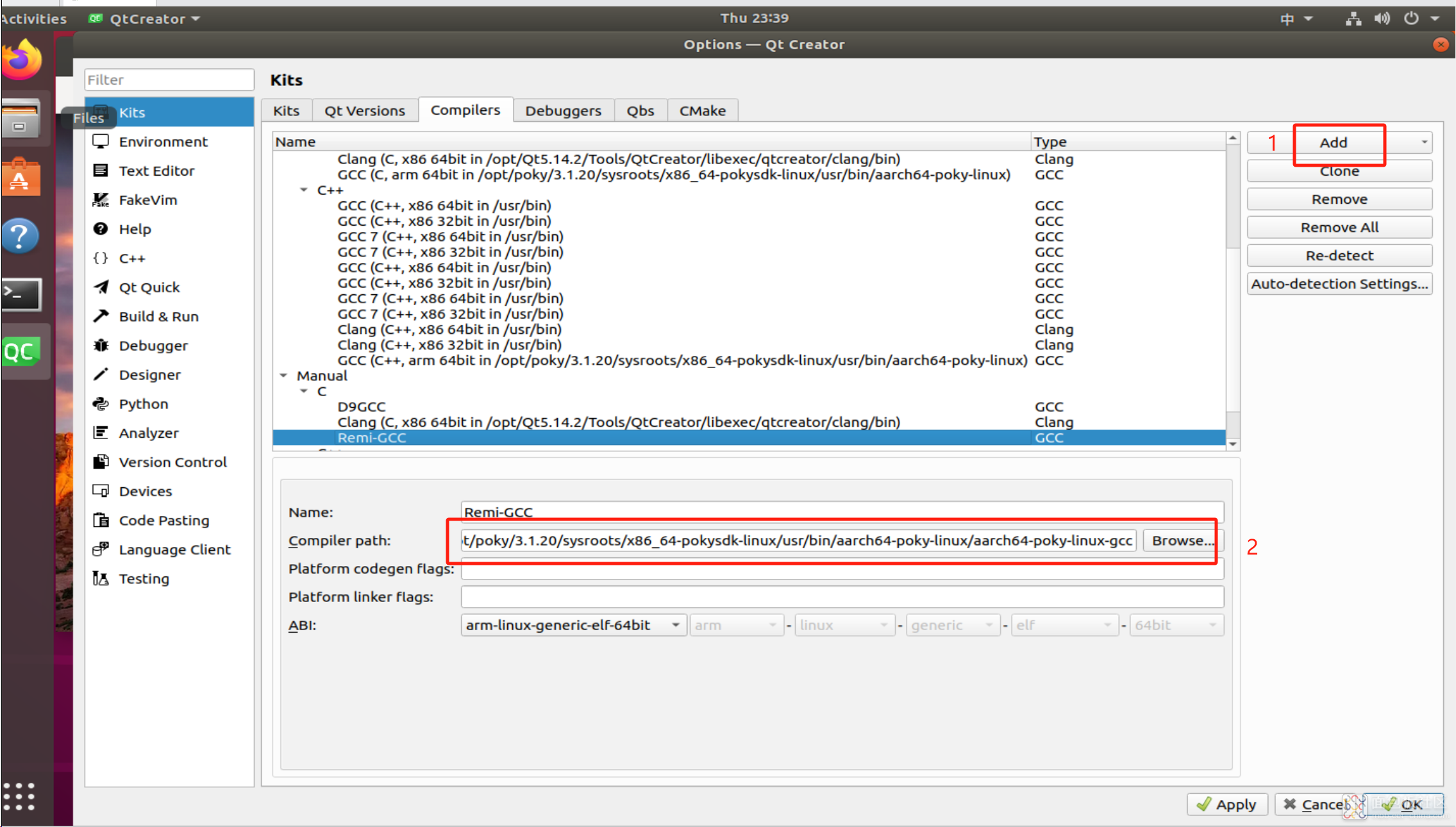This screenshot has height=827, width=1456.
Task: Collapse the C group under Manual
Action: click(304, 391)
